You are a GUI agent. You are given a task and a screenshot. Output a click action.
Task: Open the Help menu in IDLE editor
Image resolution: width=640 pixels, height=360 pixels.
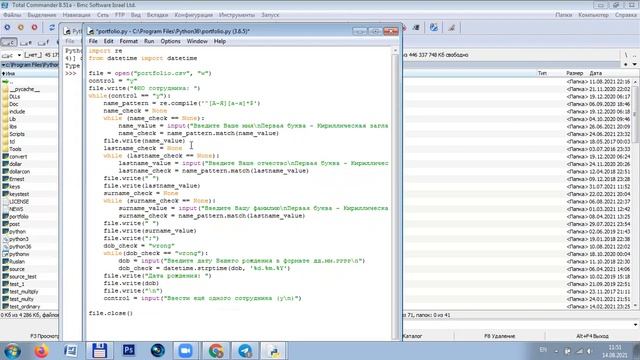coord(220,41)
